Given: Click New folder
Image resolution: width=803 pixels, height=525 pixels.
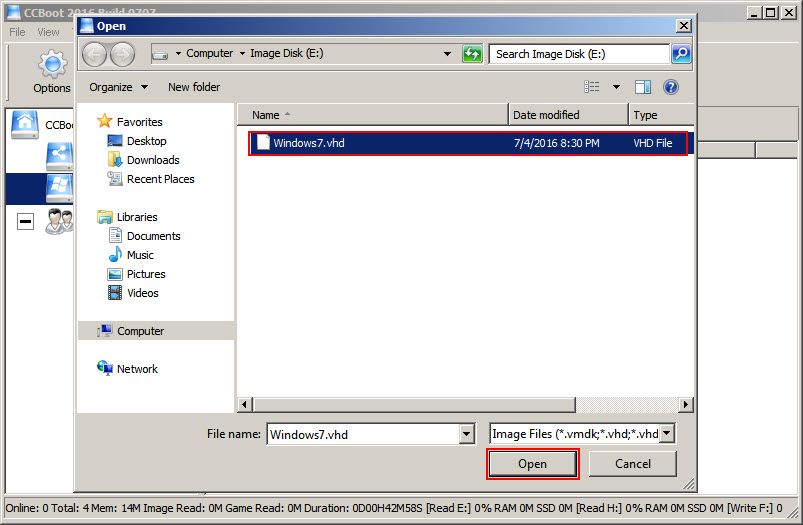Looking at the screenshot, I should (x=194, y=87).
